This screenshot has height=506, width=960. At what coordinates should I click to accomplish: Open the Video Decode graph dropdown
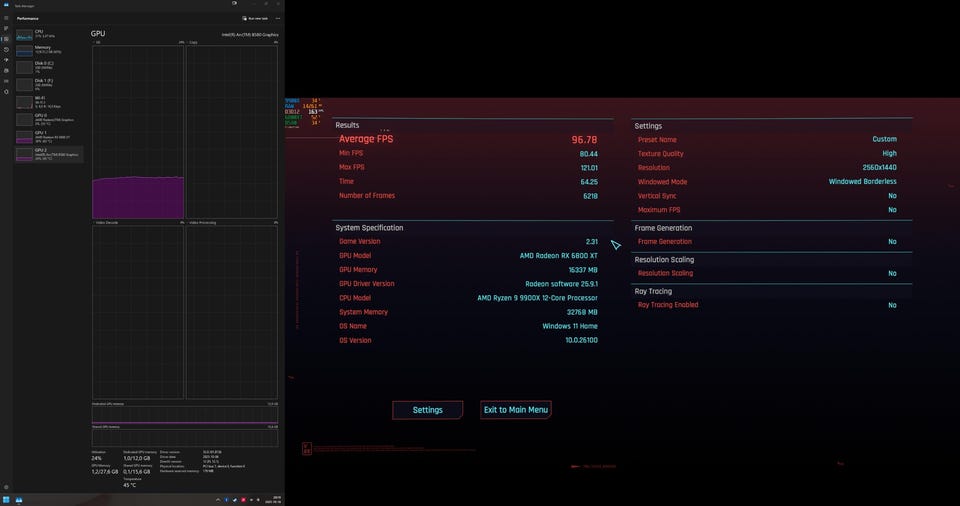pos(105,222)
